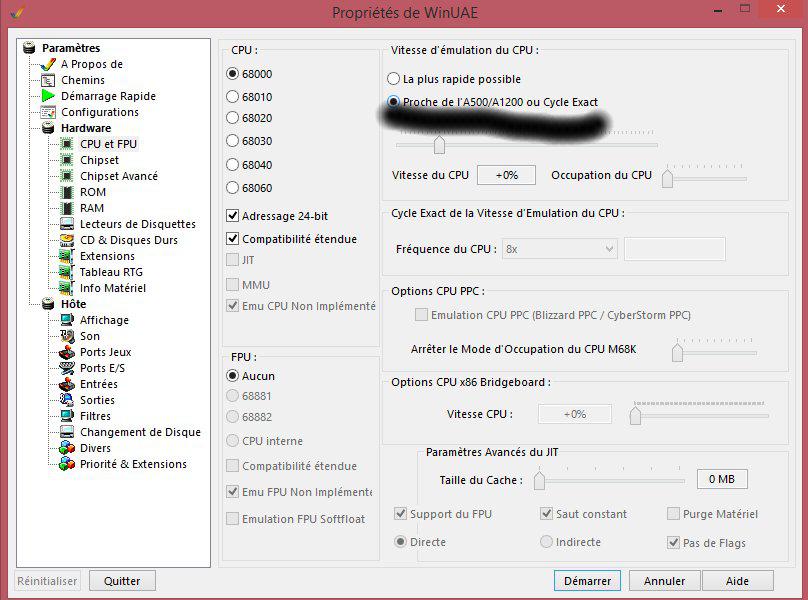Click the CPU emulation speed slider handle
This screenshot has width=808, height=600.
[439, 145]
